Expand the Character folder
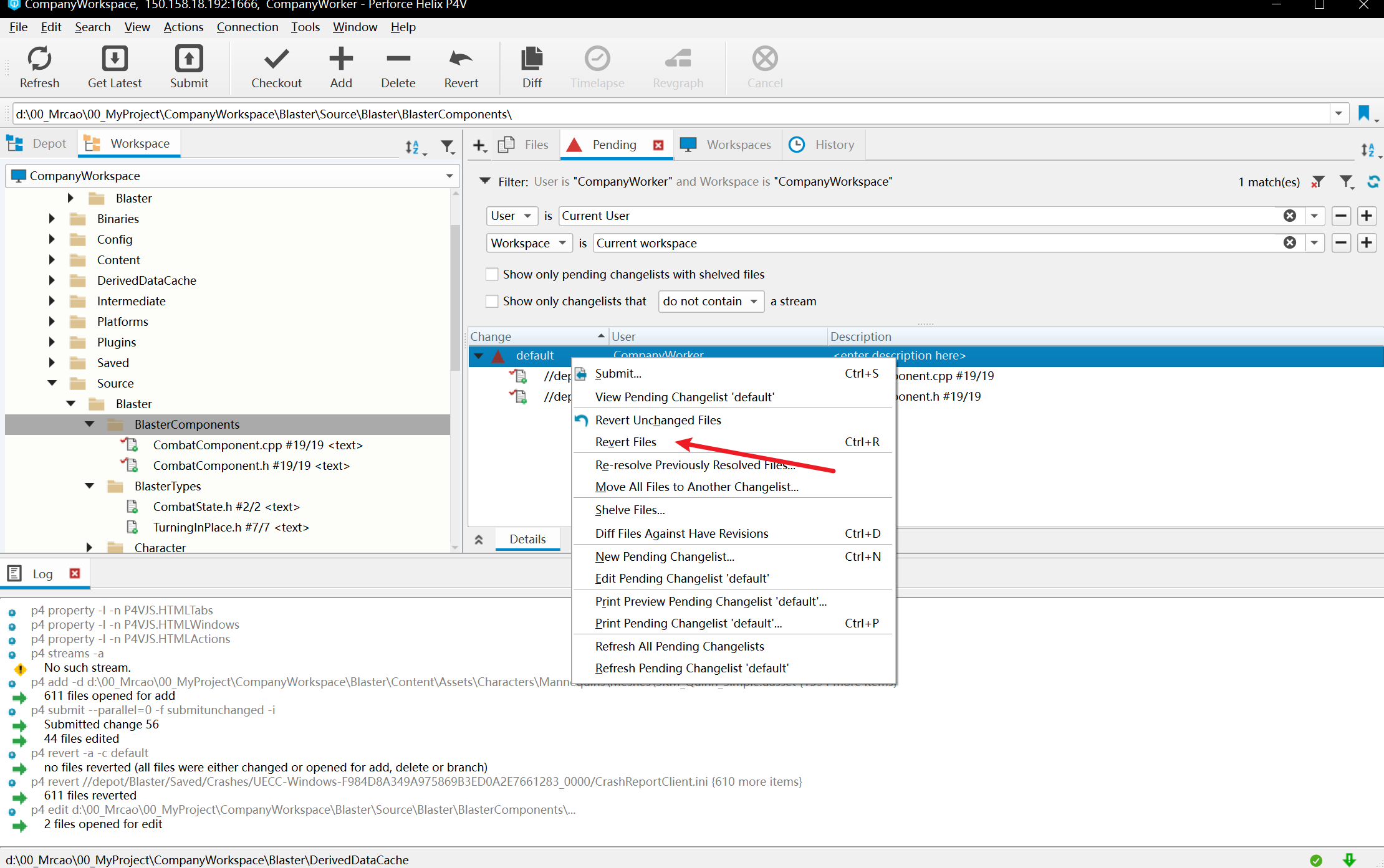The height and width of the screenshot is (868, 1384). point(89,548)
